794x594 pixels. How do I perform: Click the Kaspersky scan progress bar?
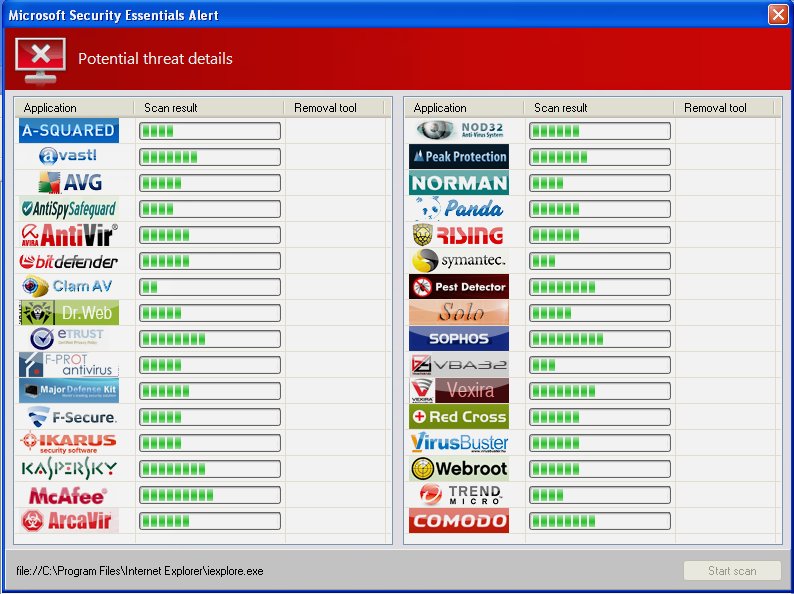point(210,469)
